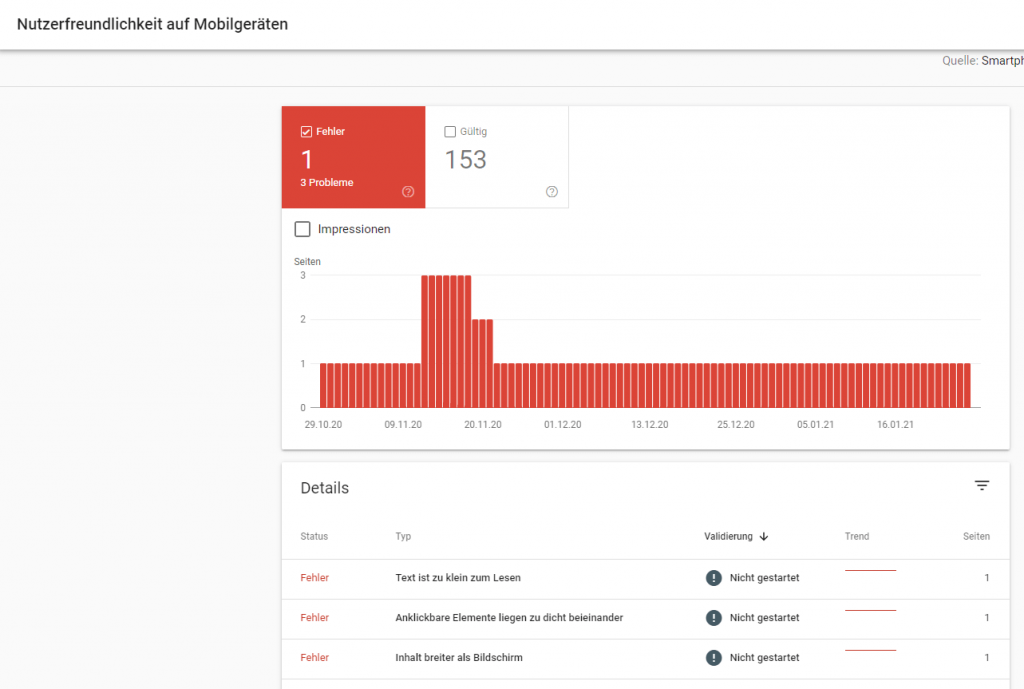Screen dimensions: 1024x689
Task: Open the help icon on the Gültig card
Action: pyautogui.click(x=552, y=191)
